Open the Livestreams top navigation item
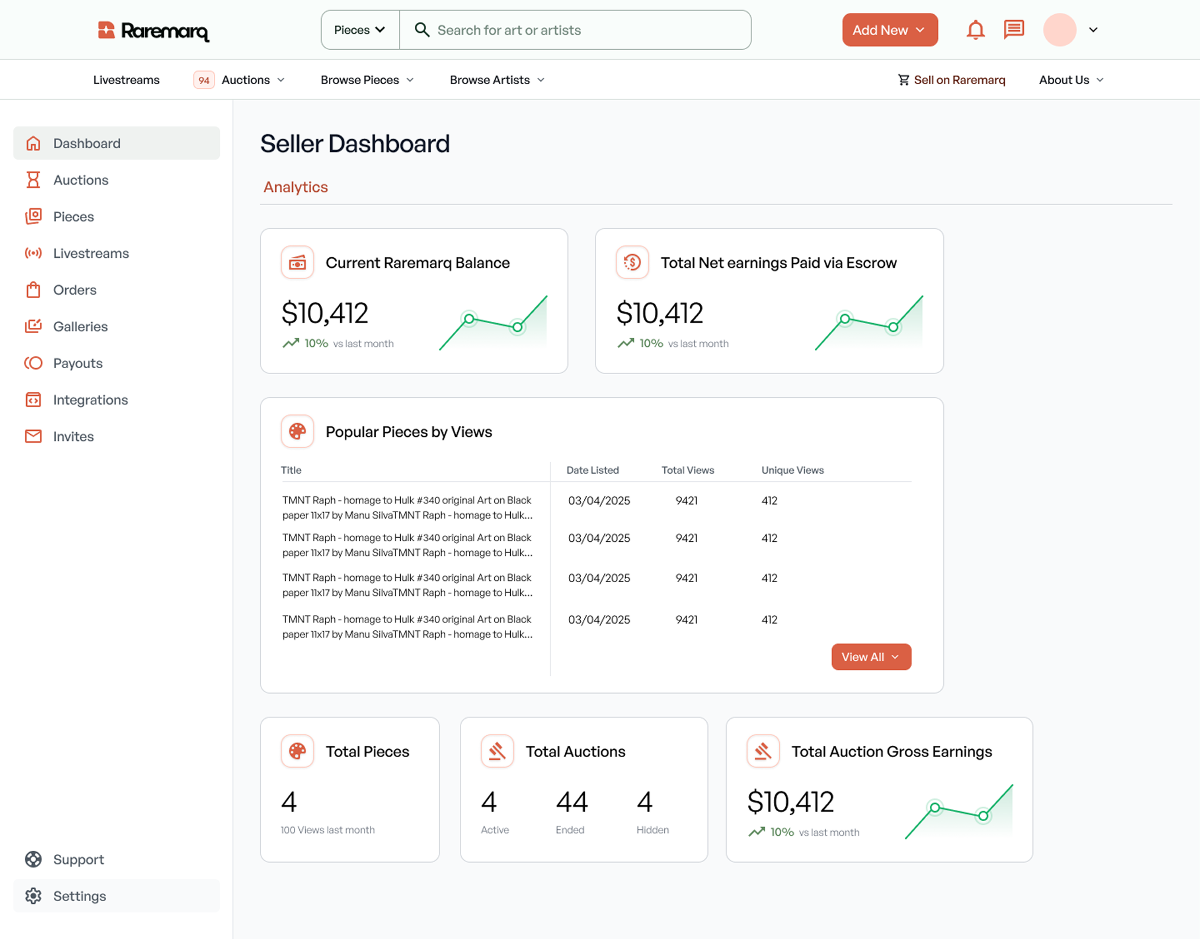This screenshot has width=1200, height=939. click(x=126, y=80)
